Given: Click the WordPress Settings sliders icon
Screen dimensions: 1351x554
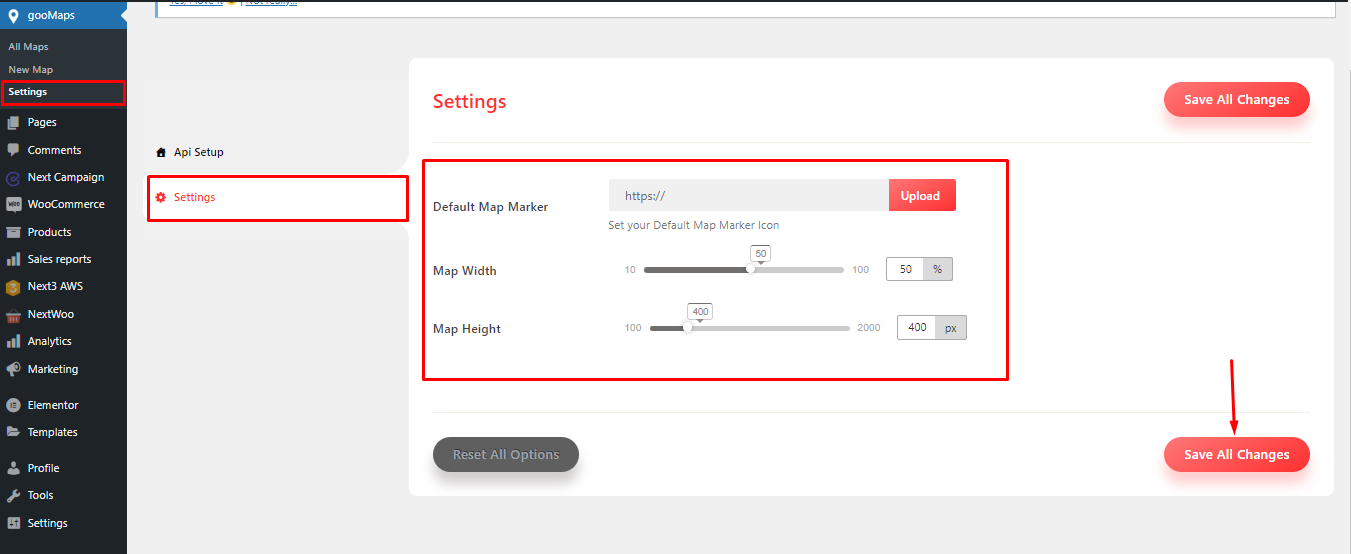Looking at the screenshot, I should [x=13, y=523].
